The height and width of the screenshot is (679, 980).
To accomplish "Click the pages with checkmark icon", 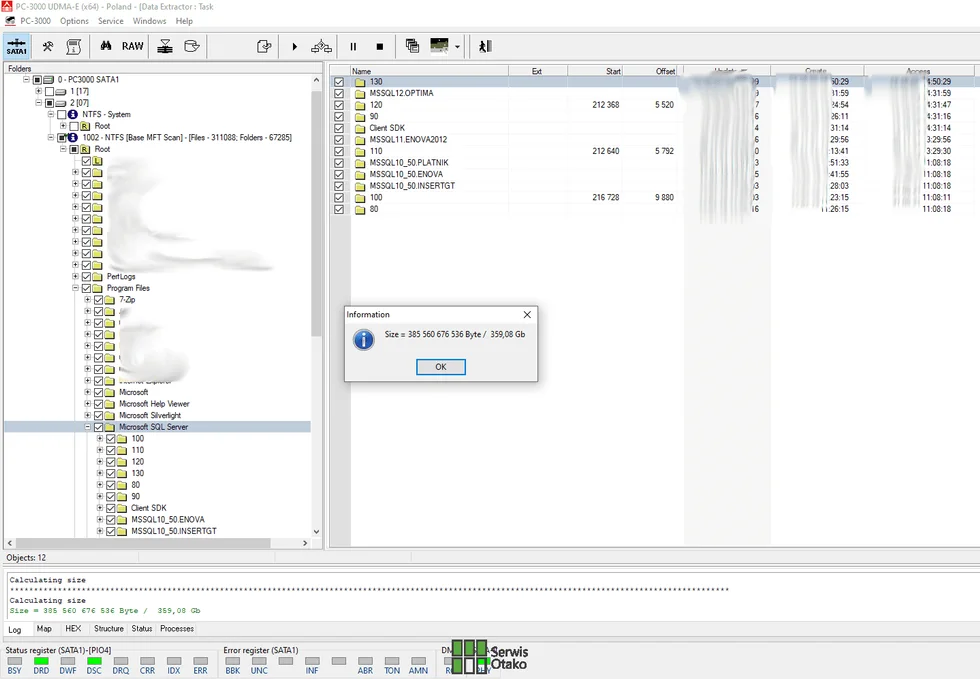I will (264, 46).
